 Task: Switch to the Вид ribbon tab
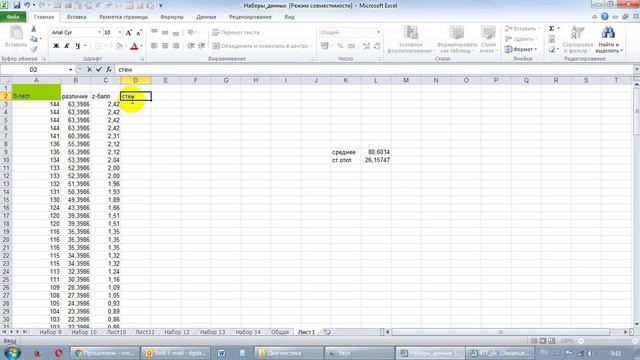289,17
